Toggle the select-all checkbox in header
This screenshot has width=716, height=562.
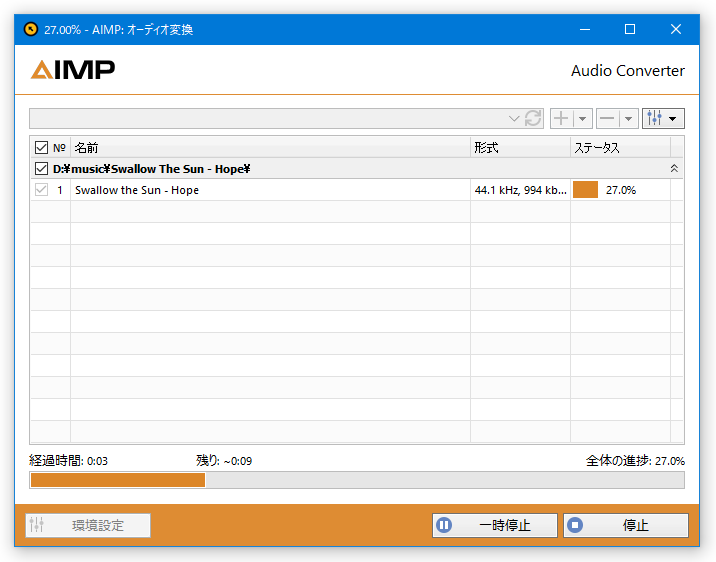tap(41, 147)
